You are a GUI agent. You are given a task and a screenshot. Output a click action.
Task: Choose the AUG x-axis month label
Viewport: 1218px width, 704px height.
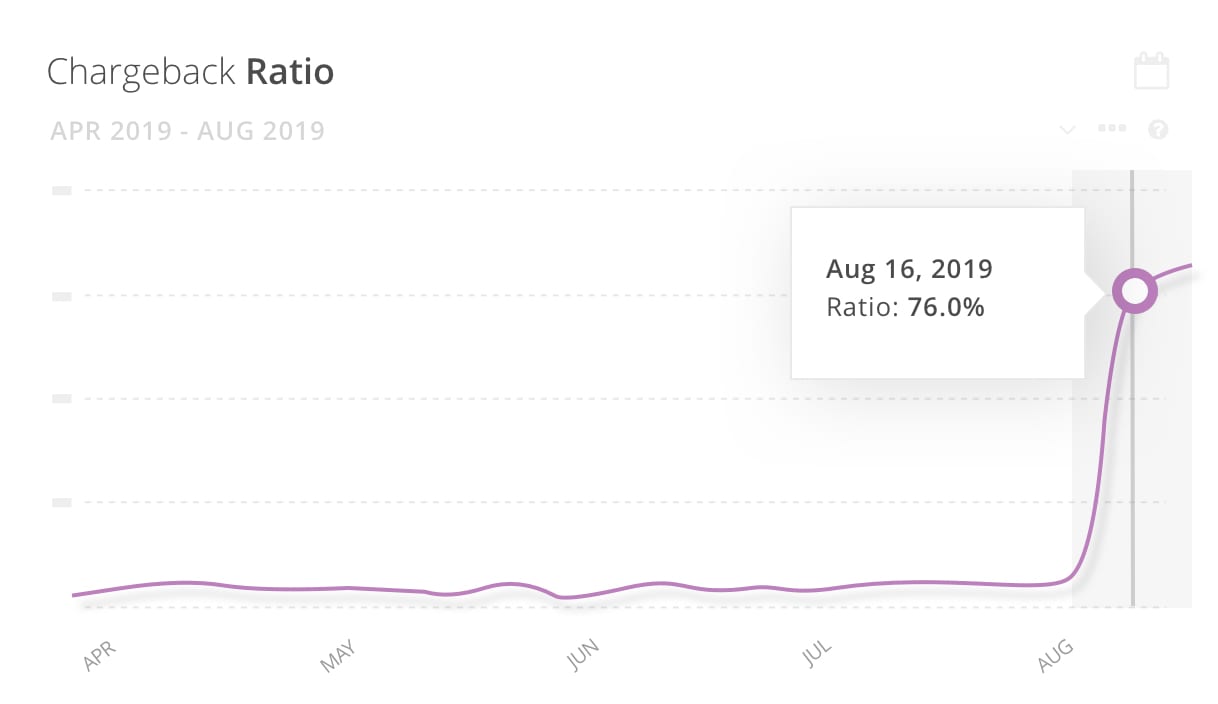(1055, 654)
